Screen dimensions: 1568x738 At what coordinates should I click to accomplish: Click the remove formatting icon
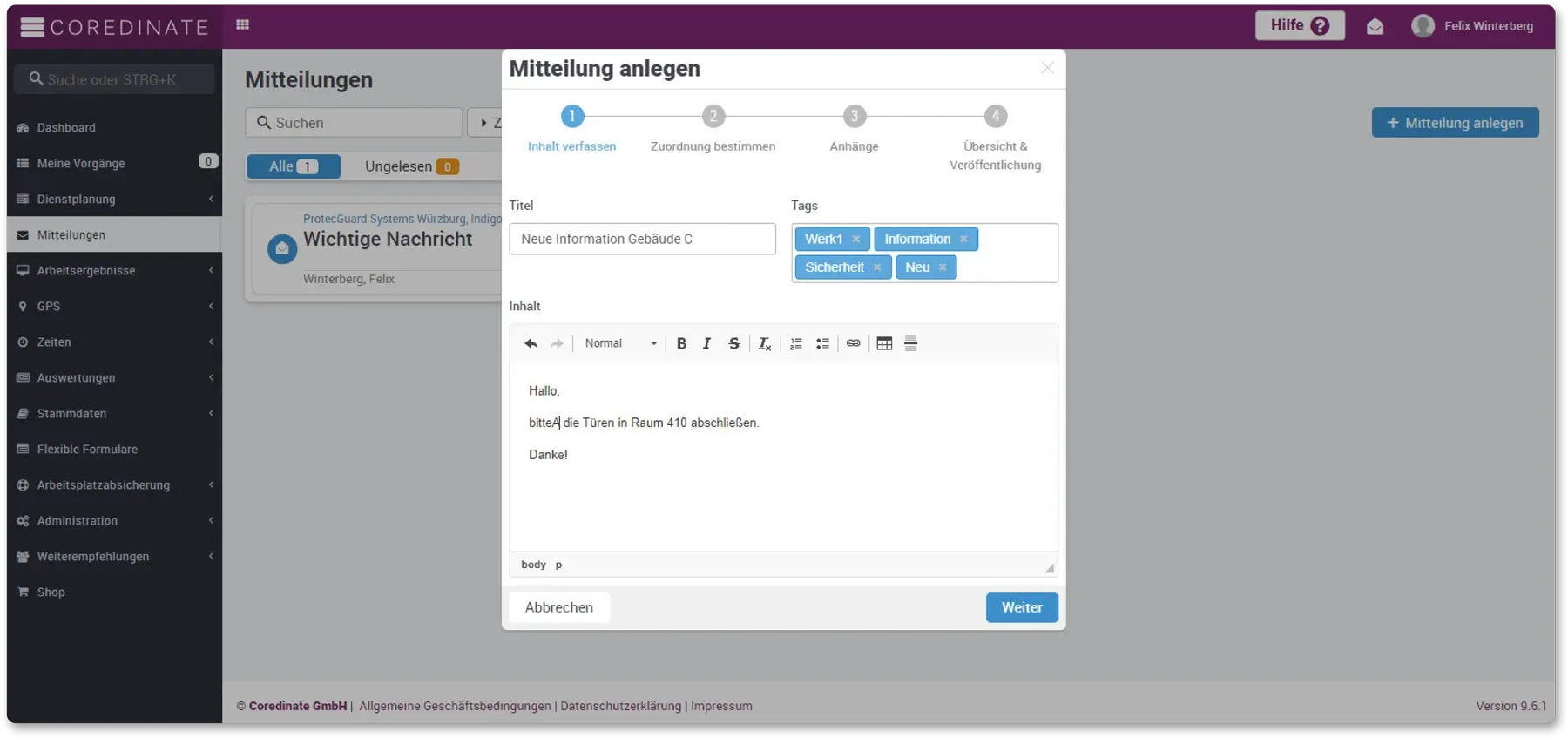point(764,343)
